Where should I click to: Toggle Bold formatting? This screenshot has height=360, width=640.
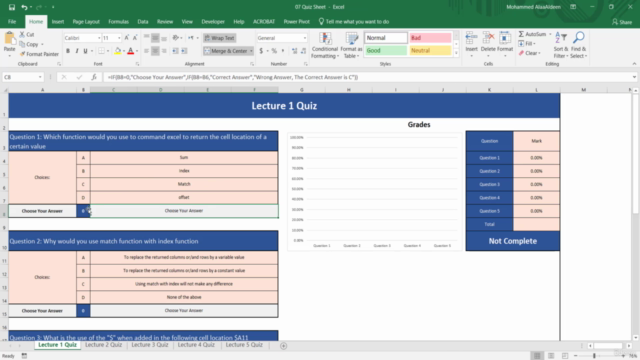(x=68, y=51)
